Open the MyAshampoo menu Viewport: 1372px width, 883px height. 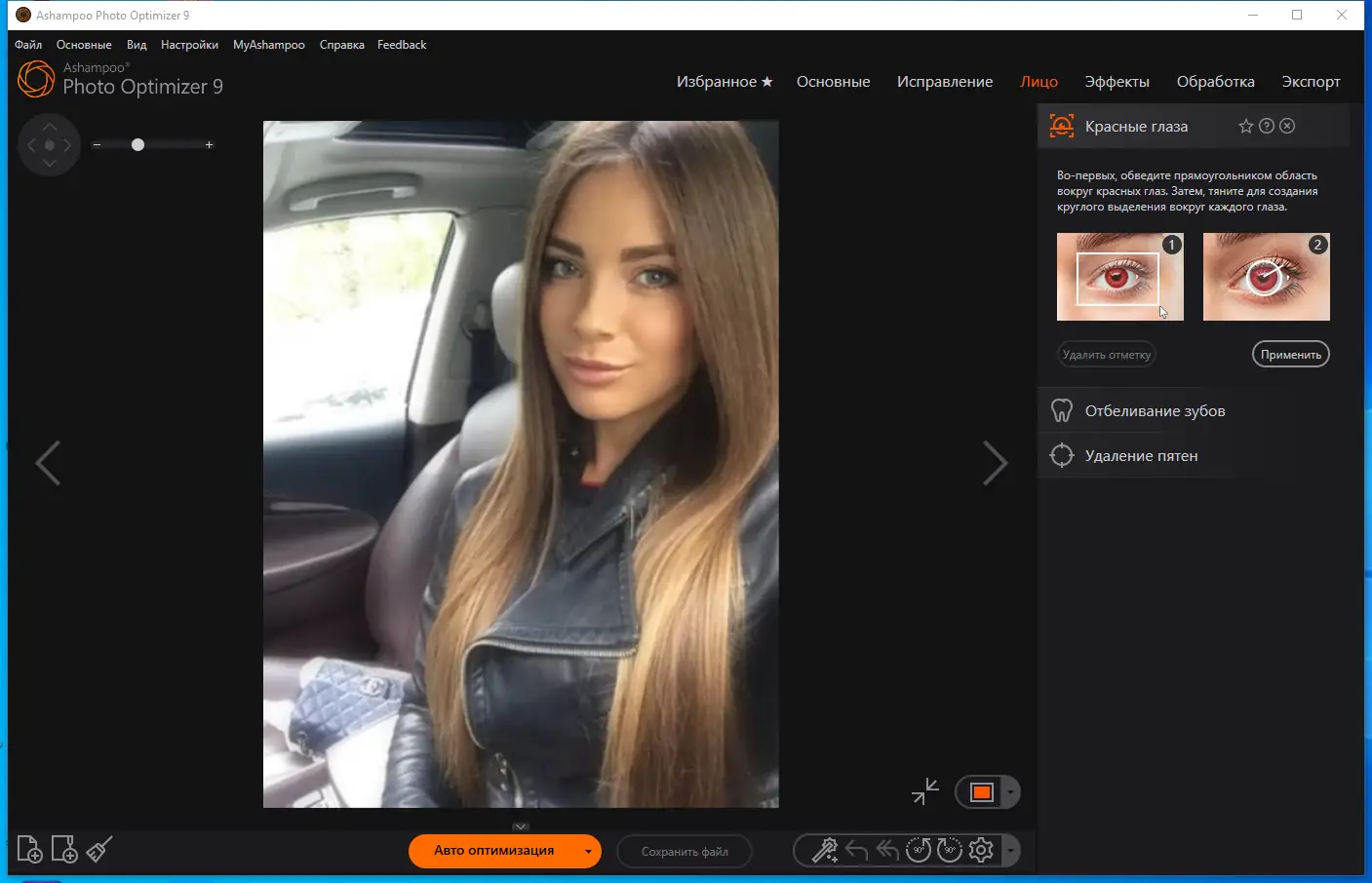click(x=269, y=45)
